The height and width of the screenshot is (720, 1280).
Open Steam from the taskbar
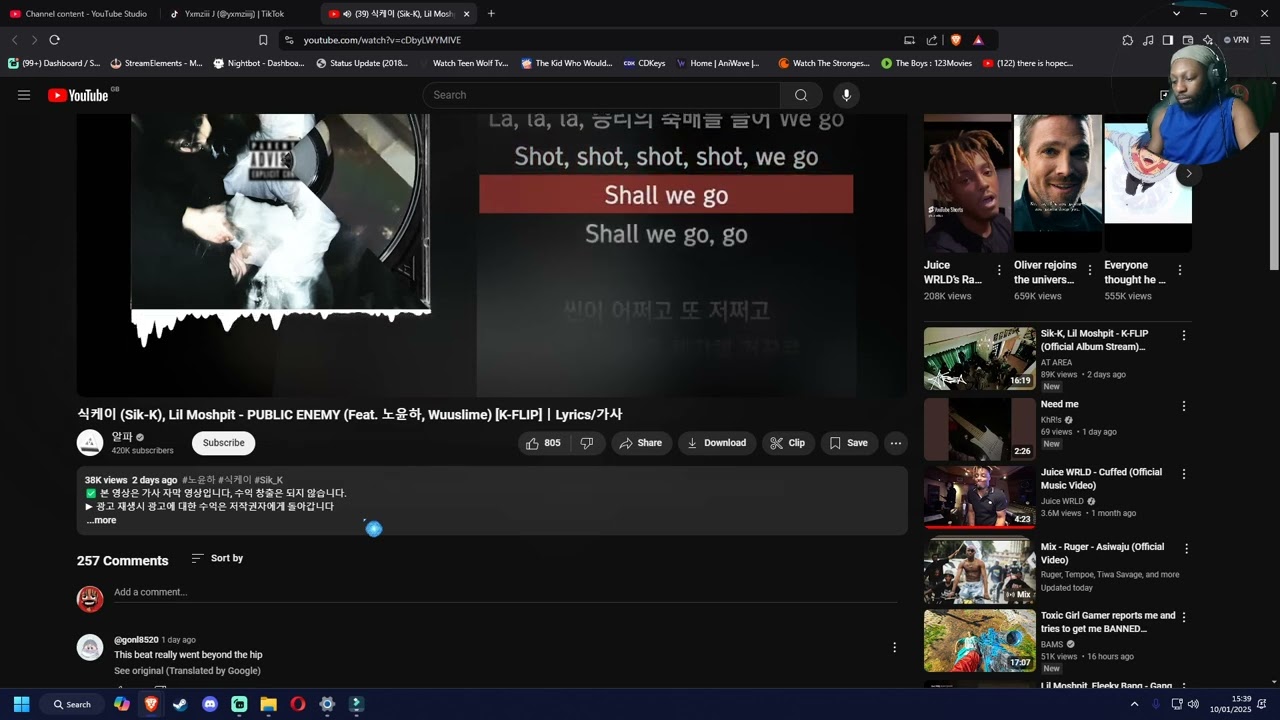click(x=180, y=704)
